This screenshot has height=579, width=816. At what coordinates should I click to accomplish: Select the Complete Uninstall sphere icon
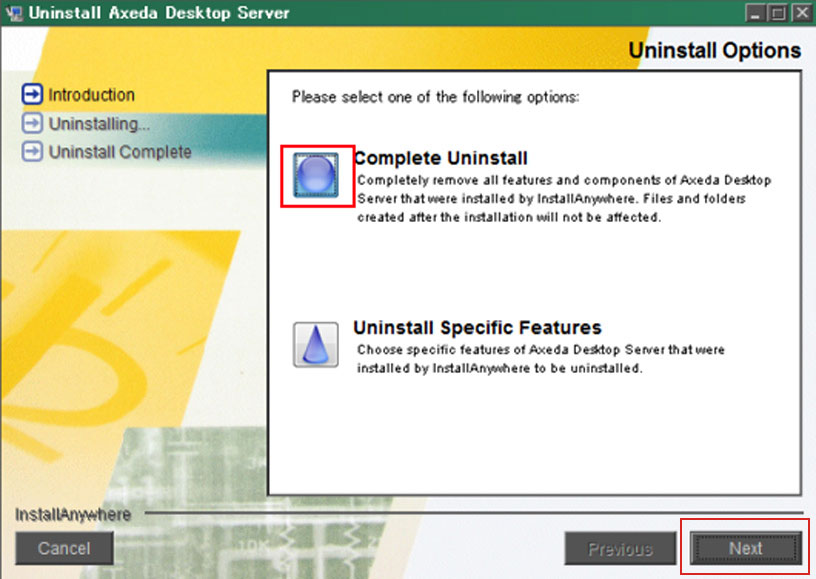pos(316,175)
